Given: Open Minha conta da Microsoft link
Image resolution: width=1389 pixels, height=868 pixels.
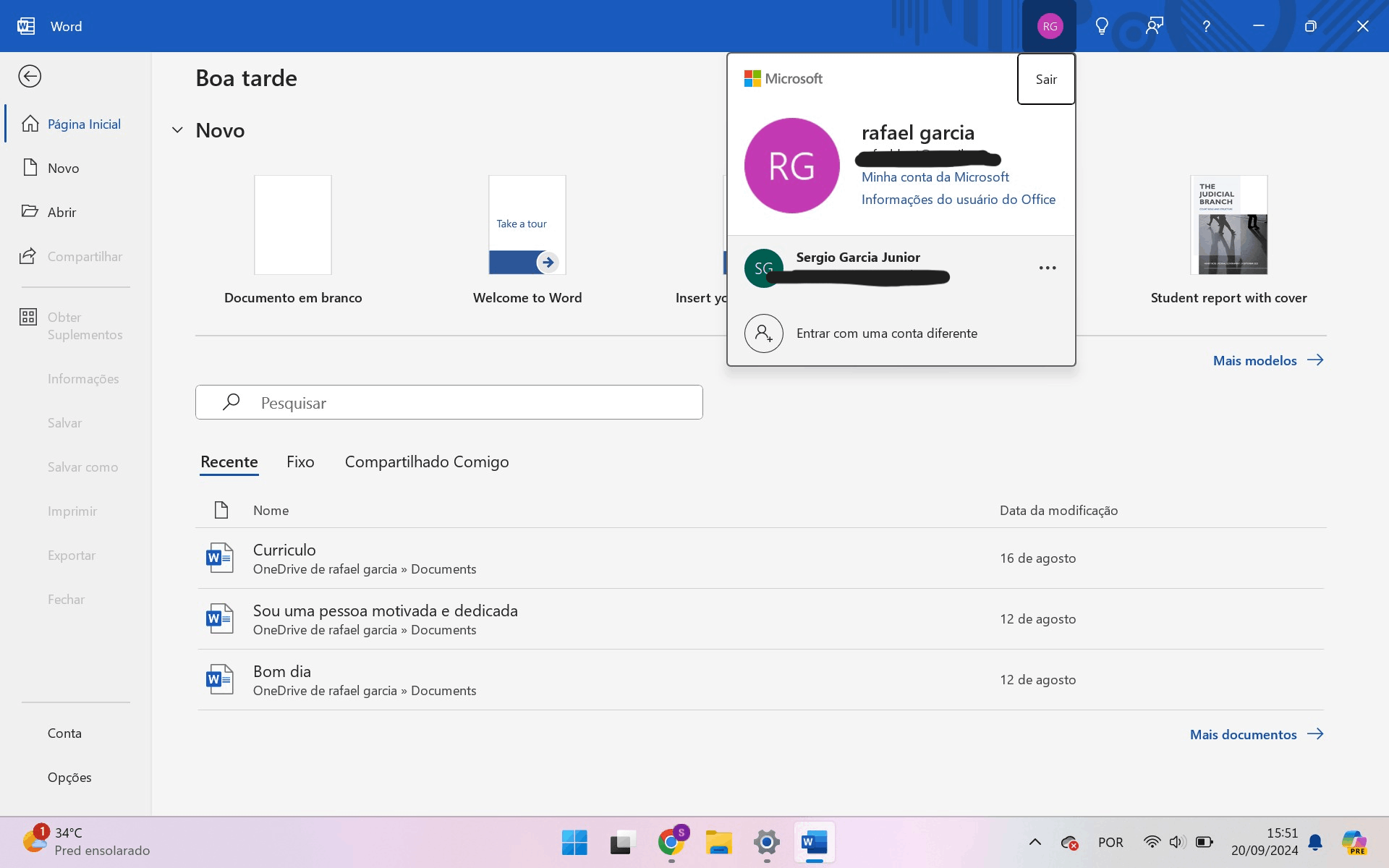Looking at the screenshot, I should point(935,177).
